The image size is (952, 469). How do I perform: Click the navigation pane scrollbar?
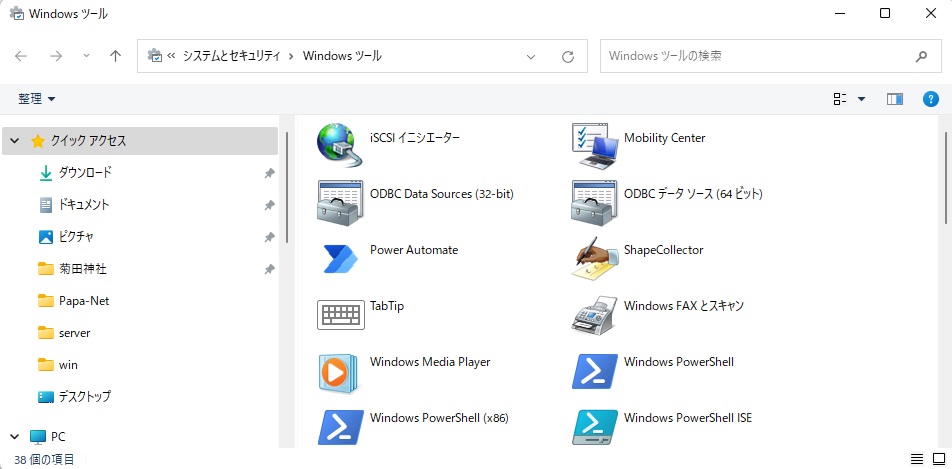pos(287,188)
